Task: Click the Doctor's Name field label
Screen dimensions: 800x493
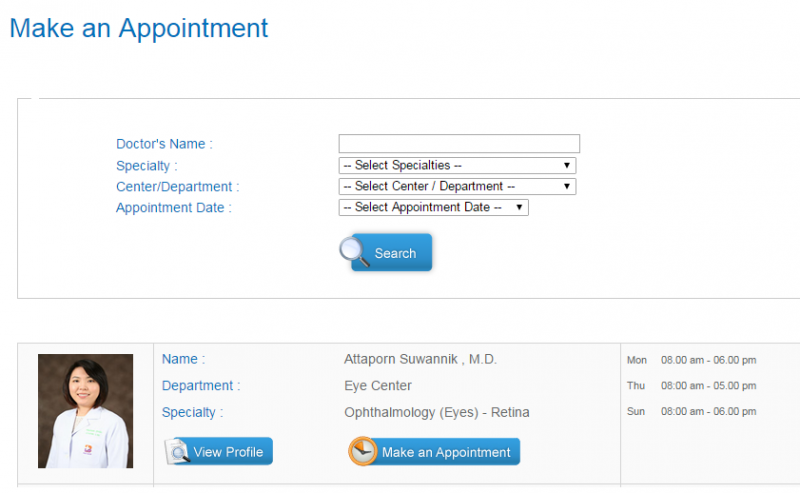Action: [164, 144]
